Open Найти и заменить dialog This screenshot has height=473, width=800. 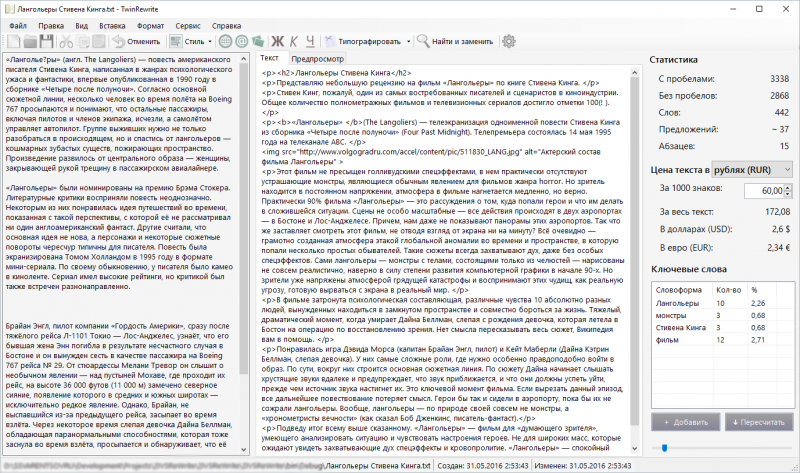click(455, 41)
